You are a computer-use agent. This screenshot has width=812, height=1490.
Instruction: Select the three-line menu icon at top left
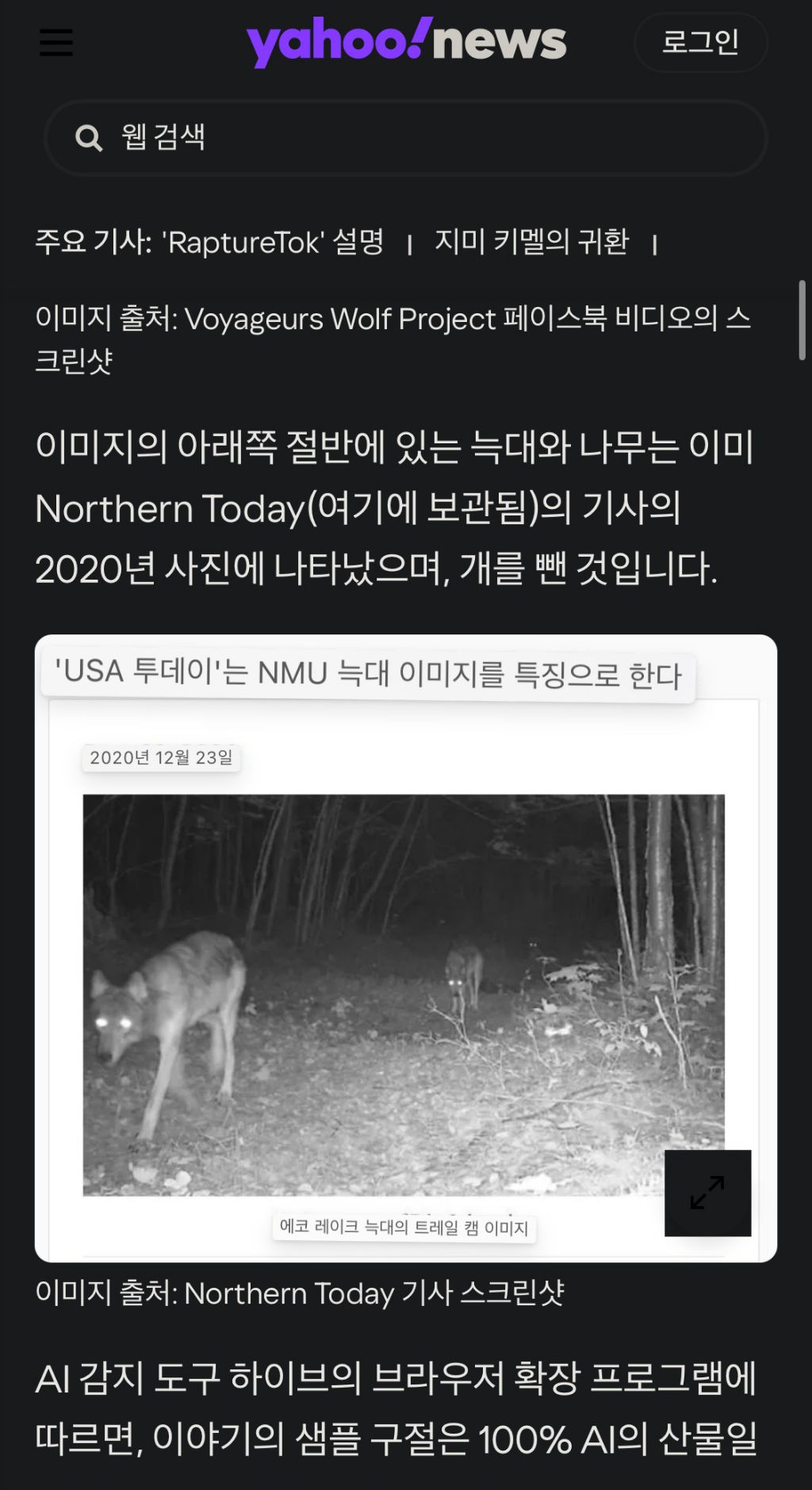pyautogui.click(x=56, y=43)
